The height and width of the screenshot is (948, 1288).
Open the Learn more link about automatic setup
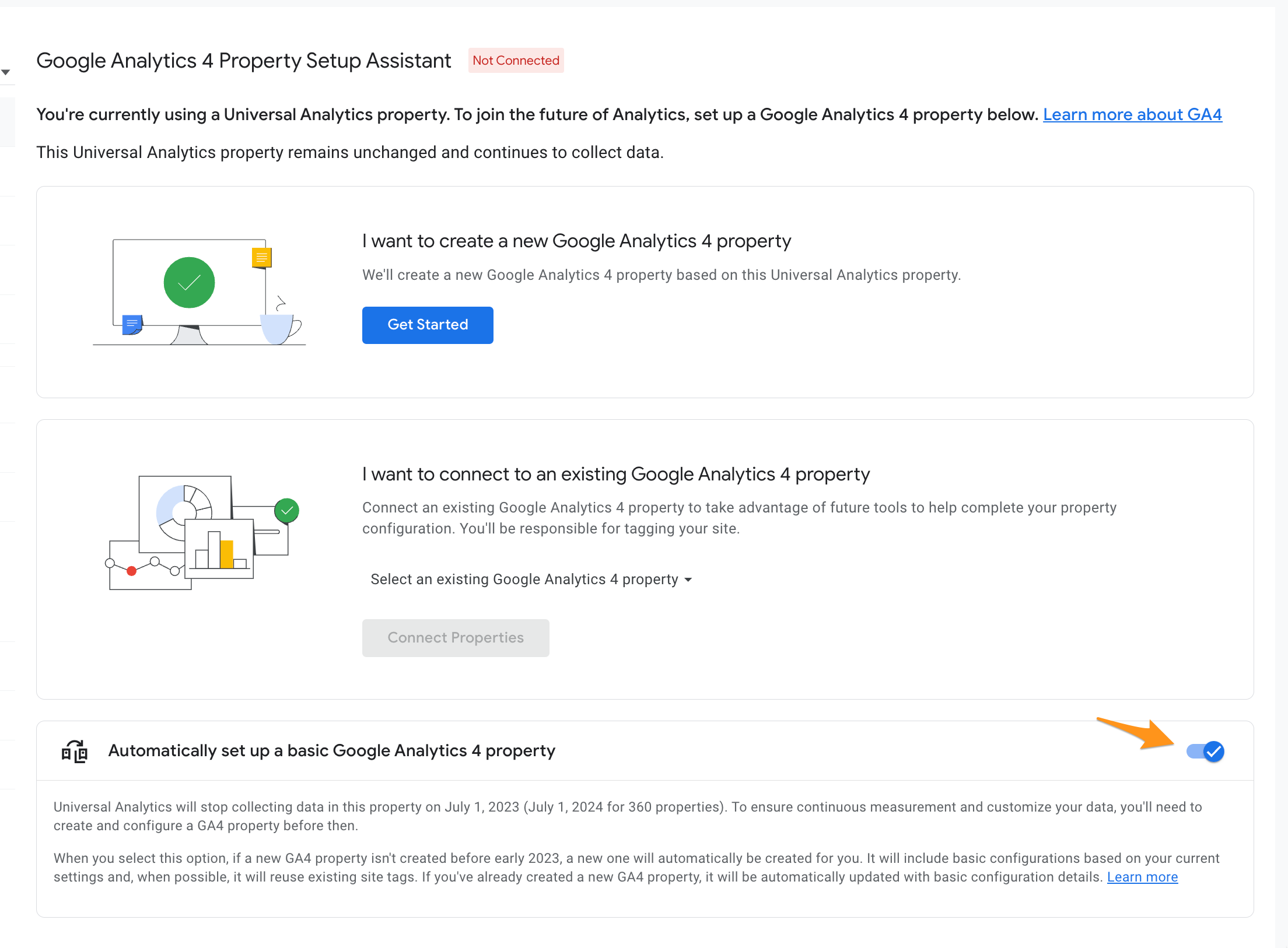[x=1142, y=877]
